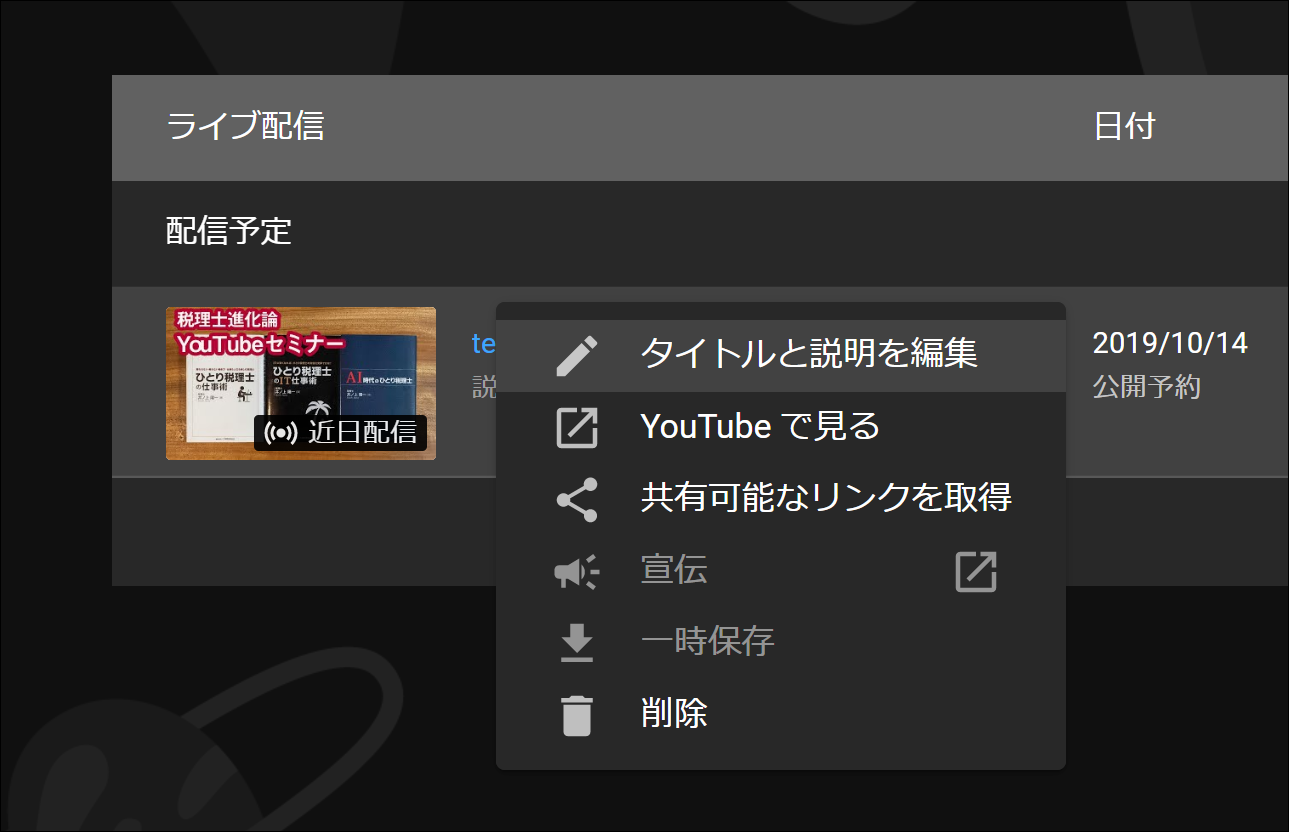This screenshot has width=1289, height=832.
Task: Click the 日付 column header
Action: 1125,127
